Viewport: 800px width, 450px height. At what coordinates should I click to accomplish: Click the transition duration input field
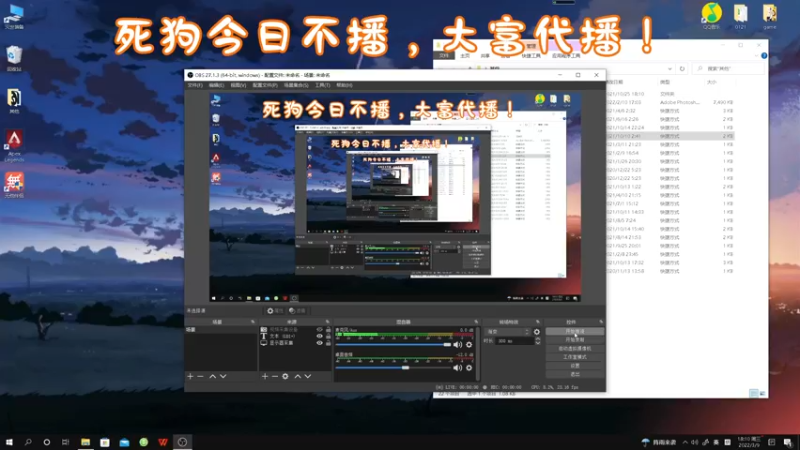pos(514,341)
